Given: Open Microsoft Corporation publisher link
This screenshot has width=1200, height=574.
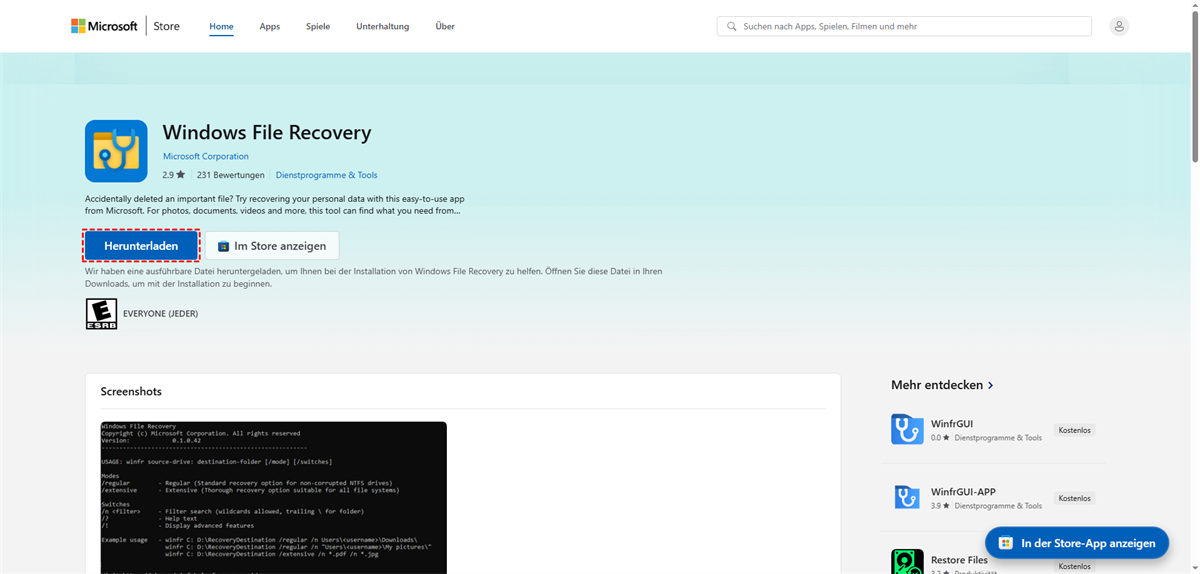Looking at the screenshot, I should pos(206,156).
